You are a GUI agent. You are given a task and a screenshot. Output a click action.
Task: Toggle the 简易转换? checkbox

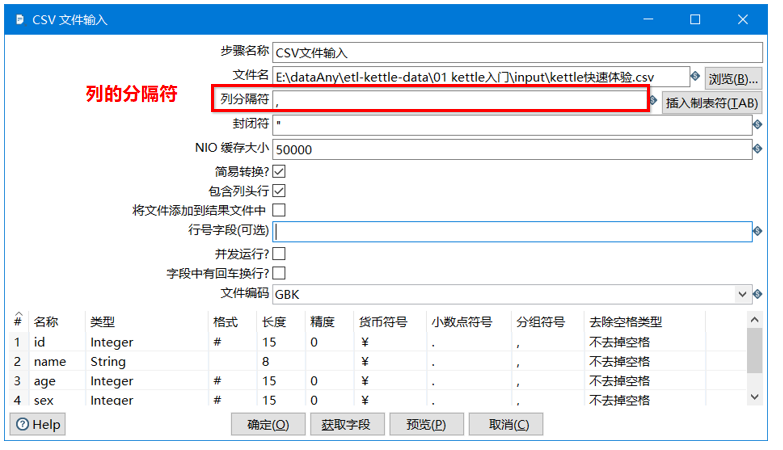click(x=279, y=171)
